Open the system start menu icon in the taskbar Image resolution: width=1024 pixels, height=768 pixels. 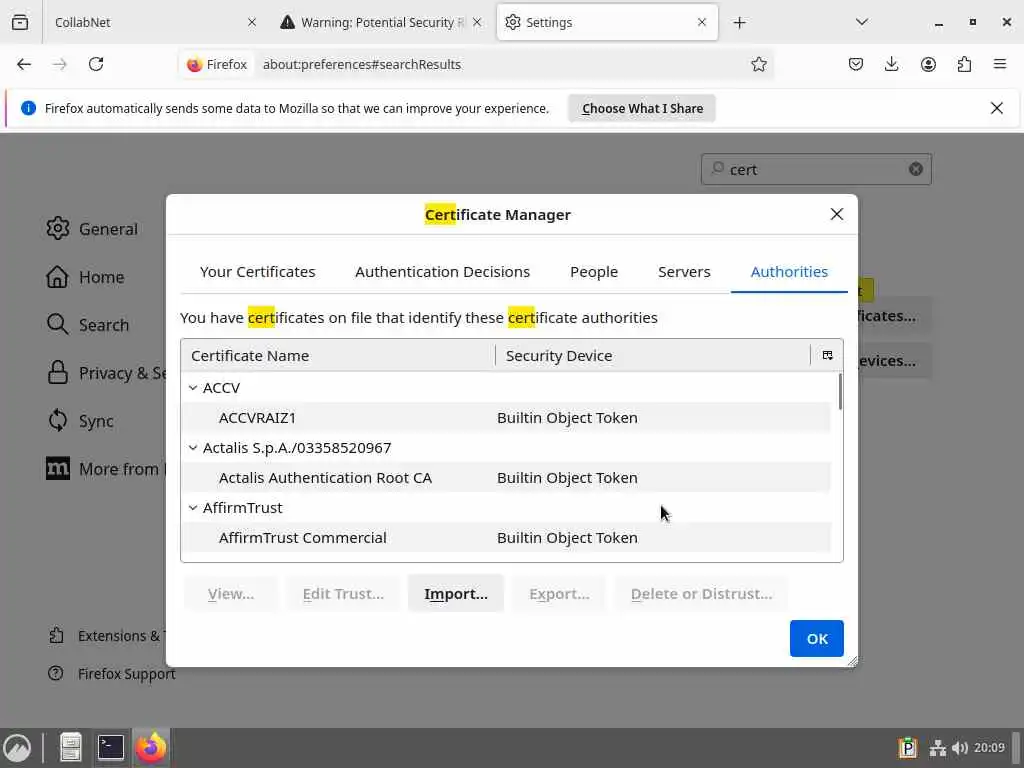pyautogui.click(x=18, y=748)
